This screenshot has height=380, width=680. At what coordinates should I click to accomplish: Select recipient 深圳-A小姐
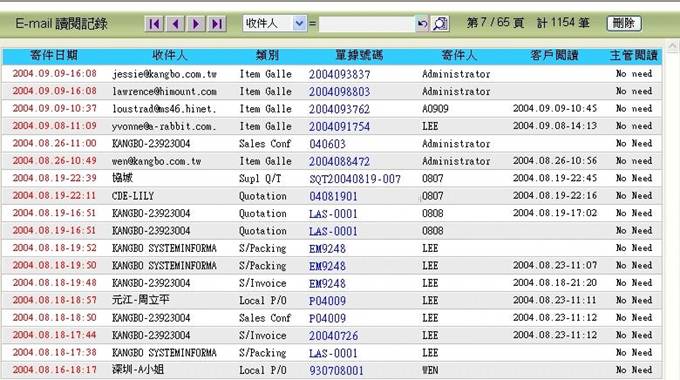point(138,370)
